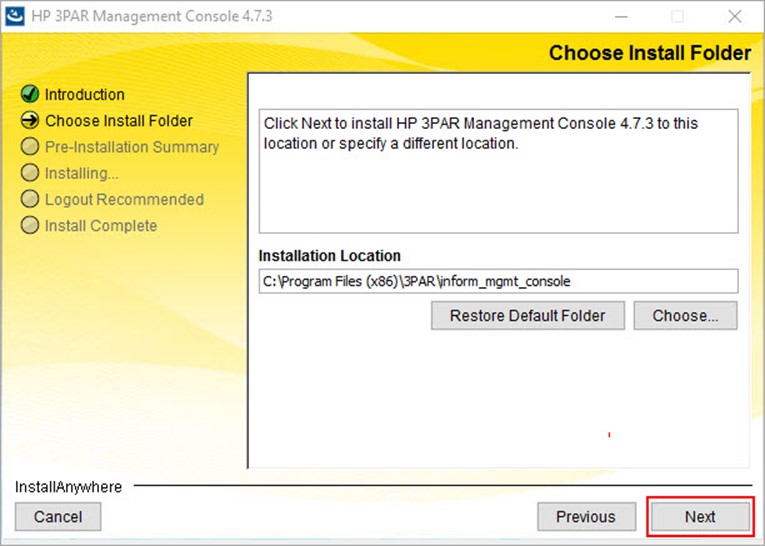Click the circle icon beside Pre-Installation Summary
Image resolution: width=765 pixels, height=546 pixels.
click(x=30, y=146)
